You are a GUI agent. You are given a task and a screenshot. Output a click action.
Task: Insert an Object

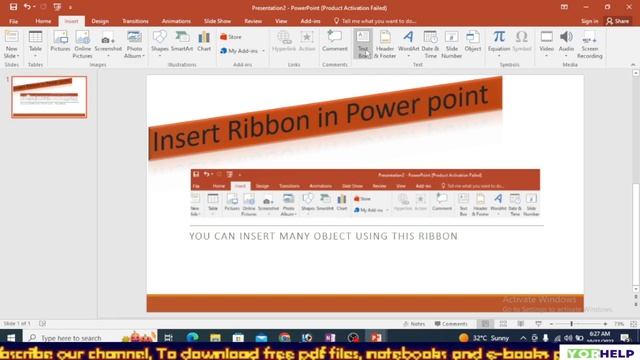click(x=473, y=41)
